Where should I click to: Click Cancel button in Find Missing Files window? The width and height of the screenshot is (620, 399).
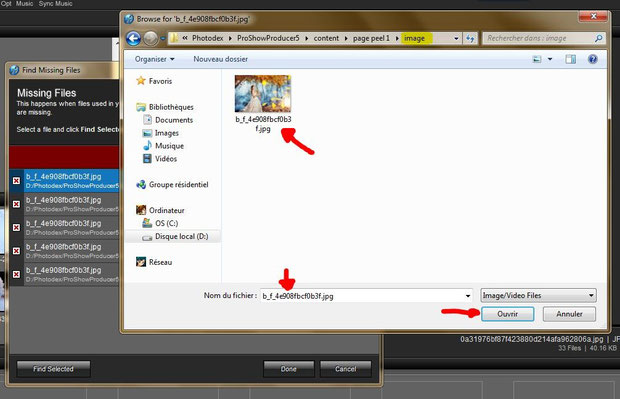click(x=346, y=369)
